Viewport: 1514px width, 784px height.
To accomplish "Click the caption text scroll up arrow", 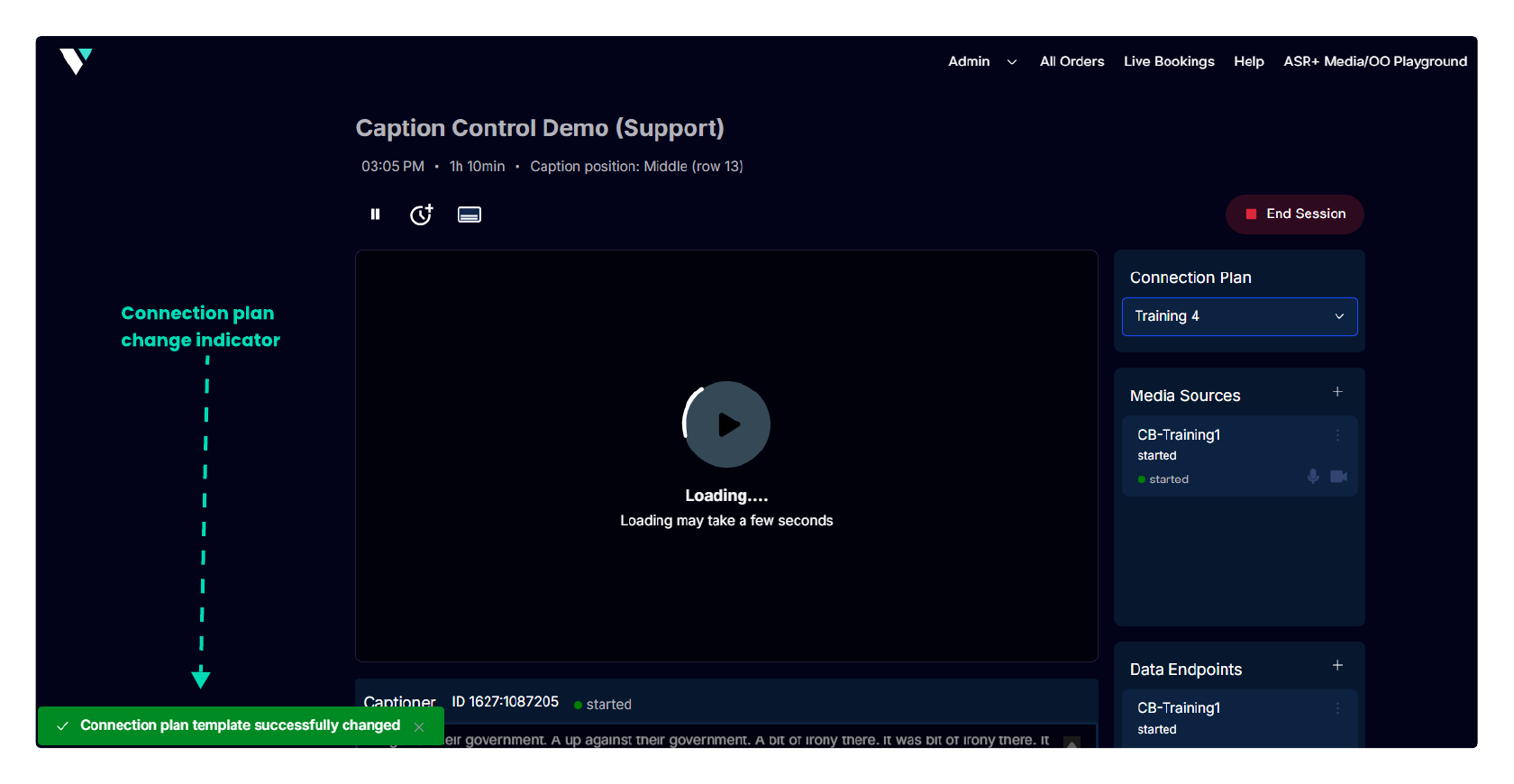I will pos(1072,743).
